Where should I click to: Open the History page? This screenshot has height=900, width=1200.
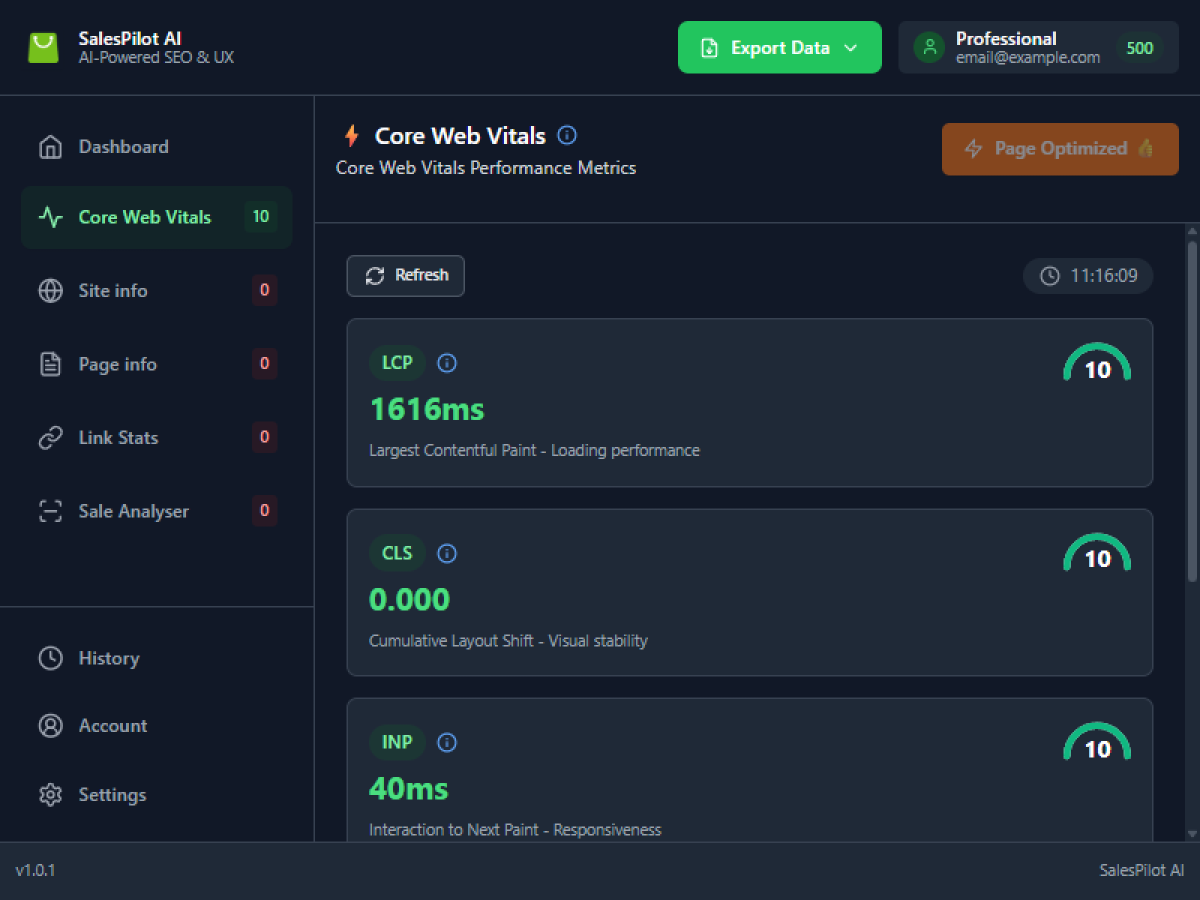[108, 658]
